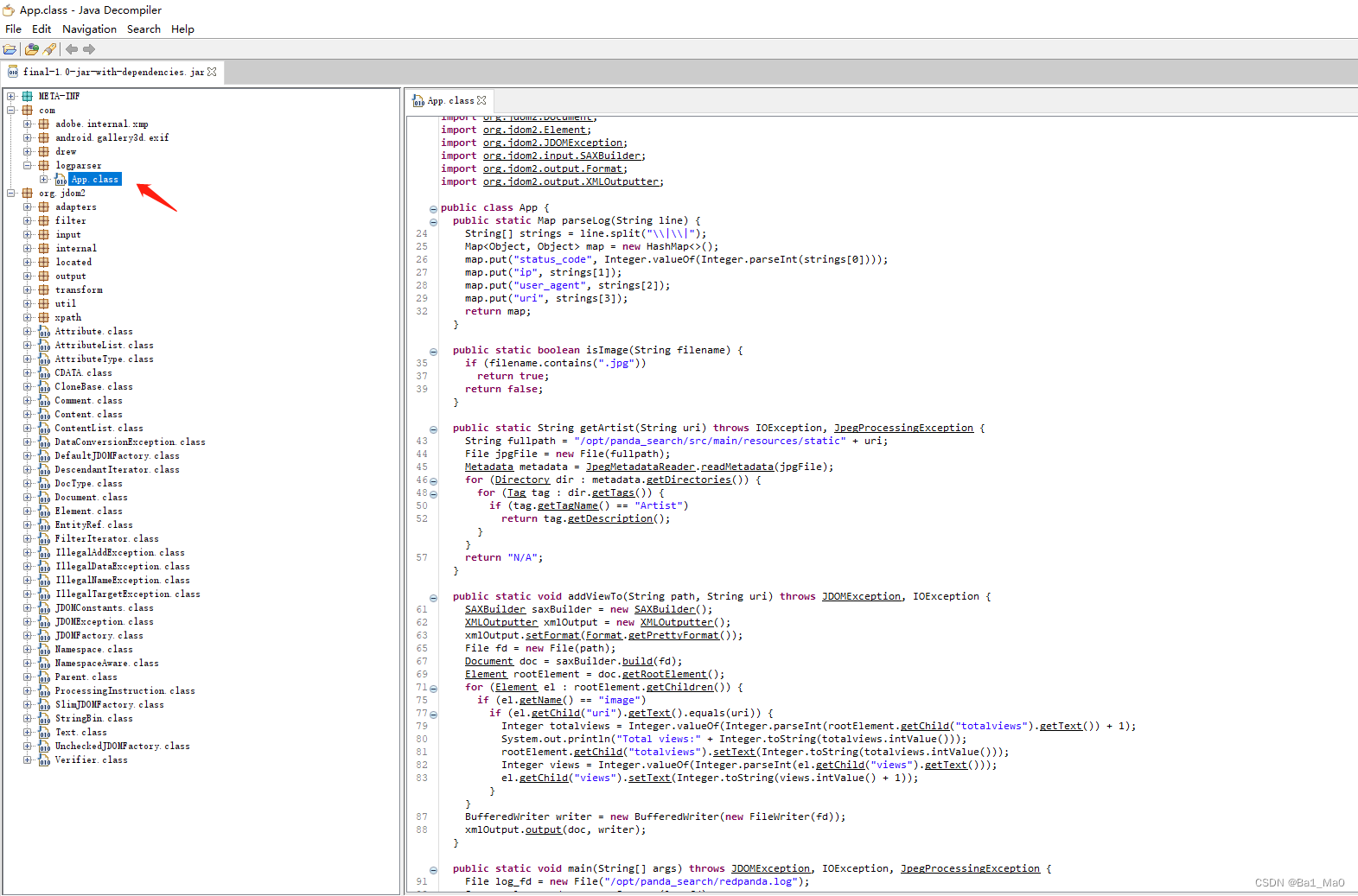Viewport: 1358px width, 896px height.
Task: Expand the META-INF tree node
Action: tap(11, 96)
